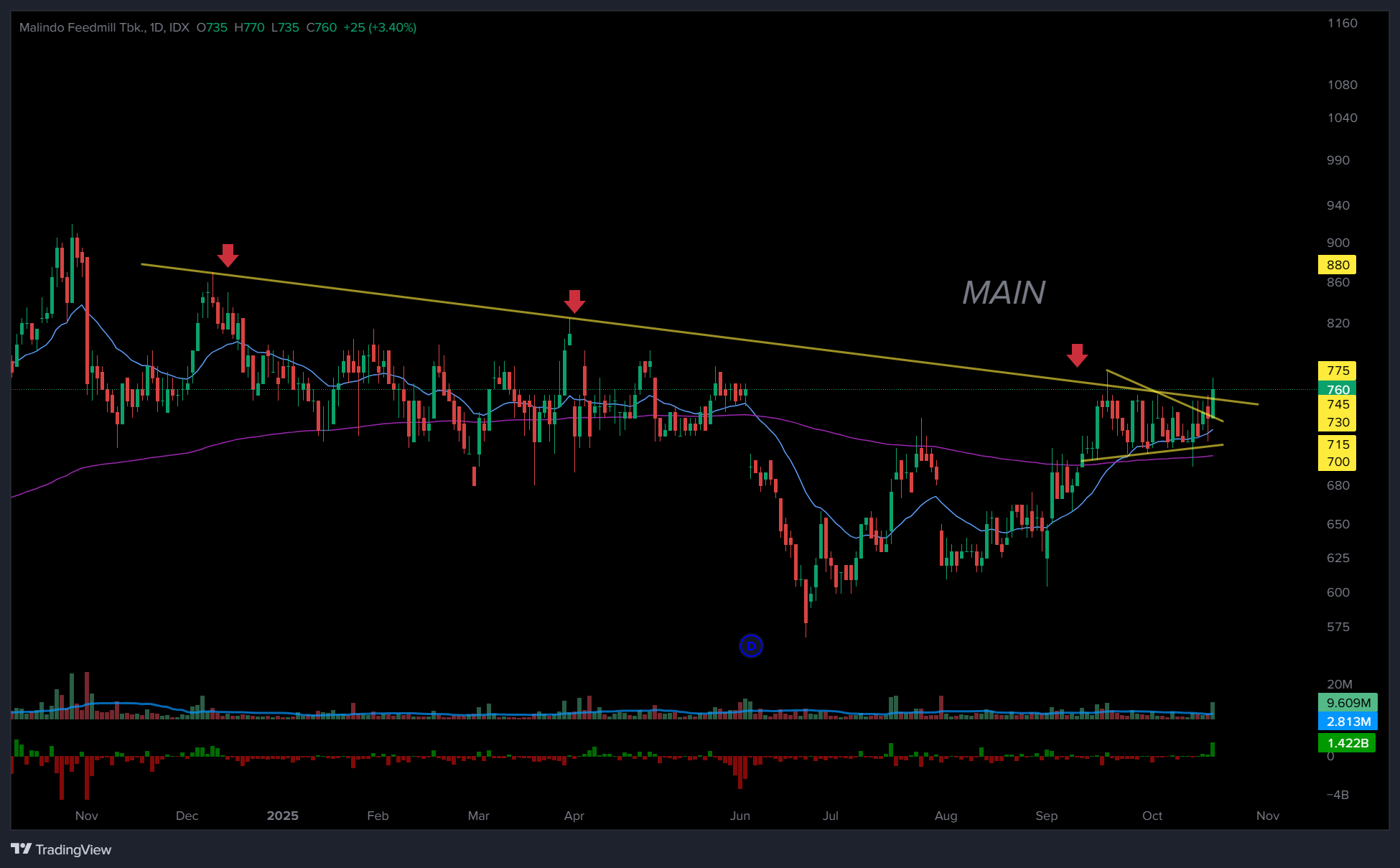Click the red arrow above September candles
The width and height of the screenshot is (1400, 868).
1077,355
